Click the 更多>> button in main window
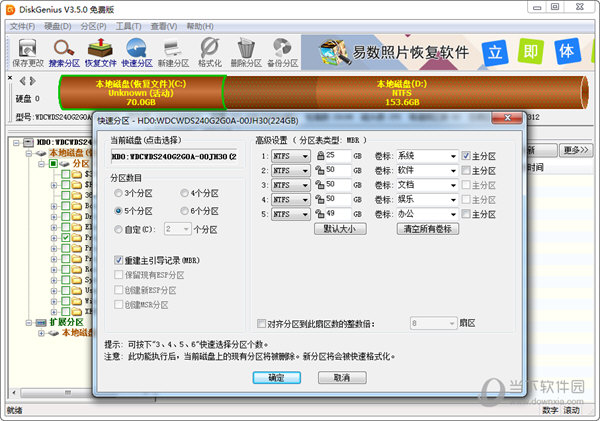The image size is (600, 421). [576, 150]
